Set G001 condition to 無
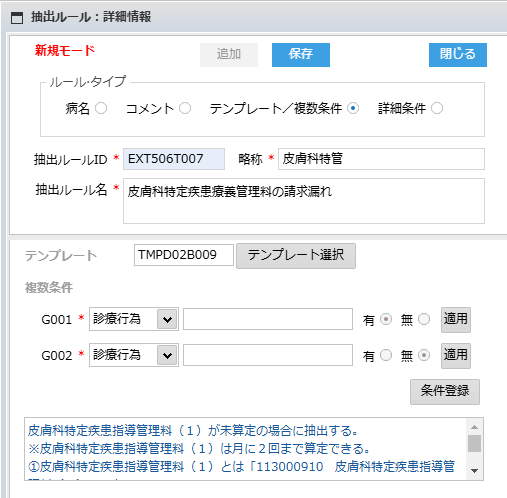 (x=424, y=319)
